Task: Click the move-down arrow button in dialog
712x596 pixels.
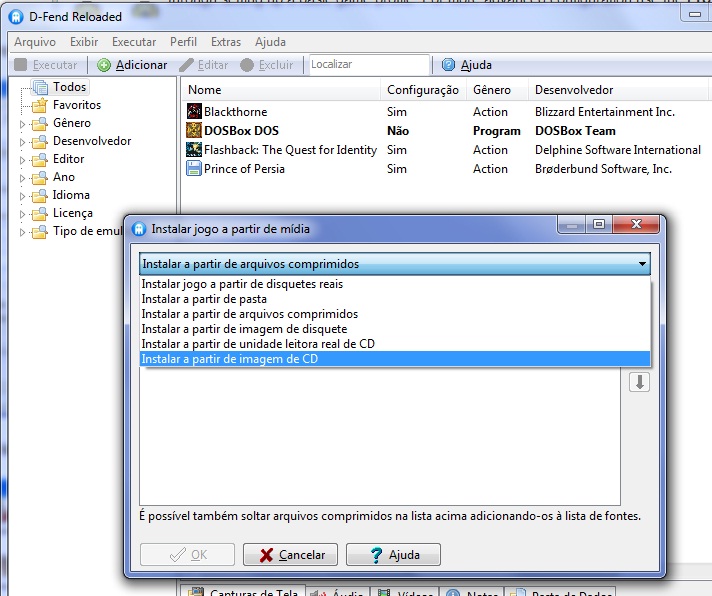Action: pyautogui.click(x=639, y=382)
